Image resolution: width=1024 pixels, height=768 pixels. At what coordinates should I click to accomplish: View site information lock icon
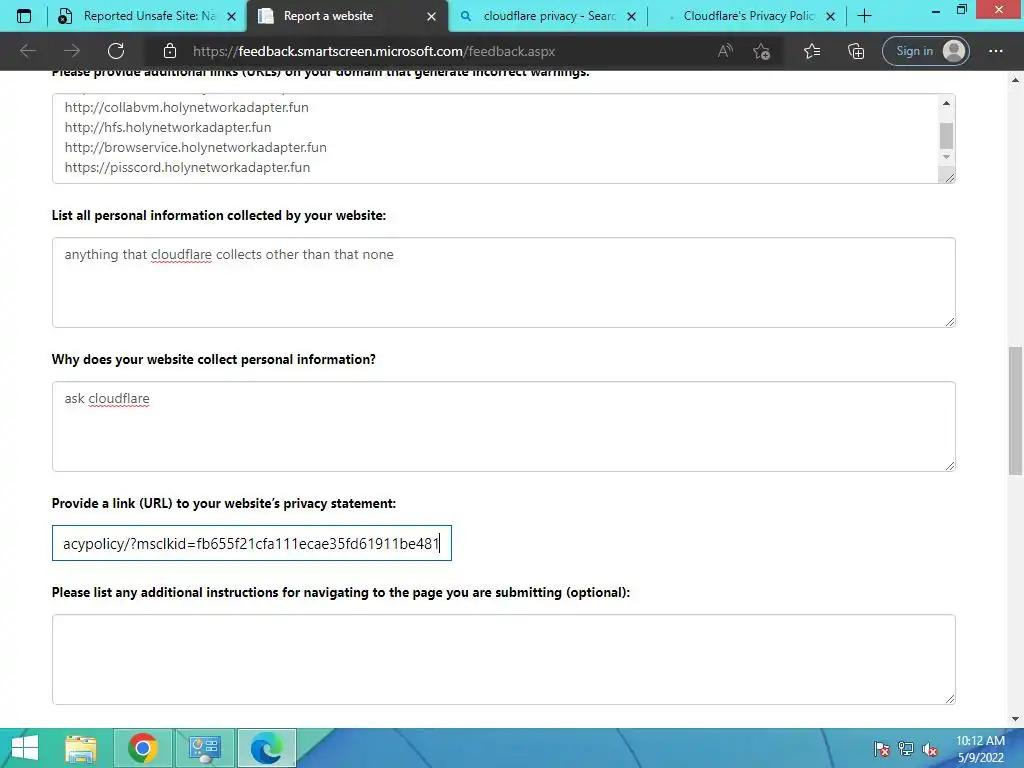click(170, 51)
